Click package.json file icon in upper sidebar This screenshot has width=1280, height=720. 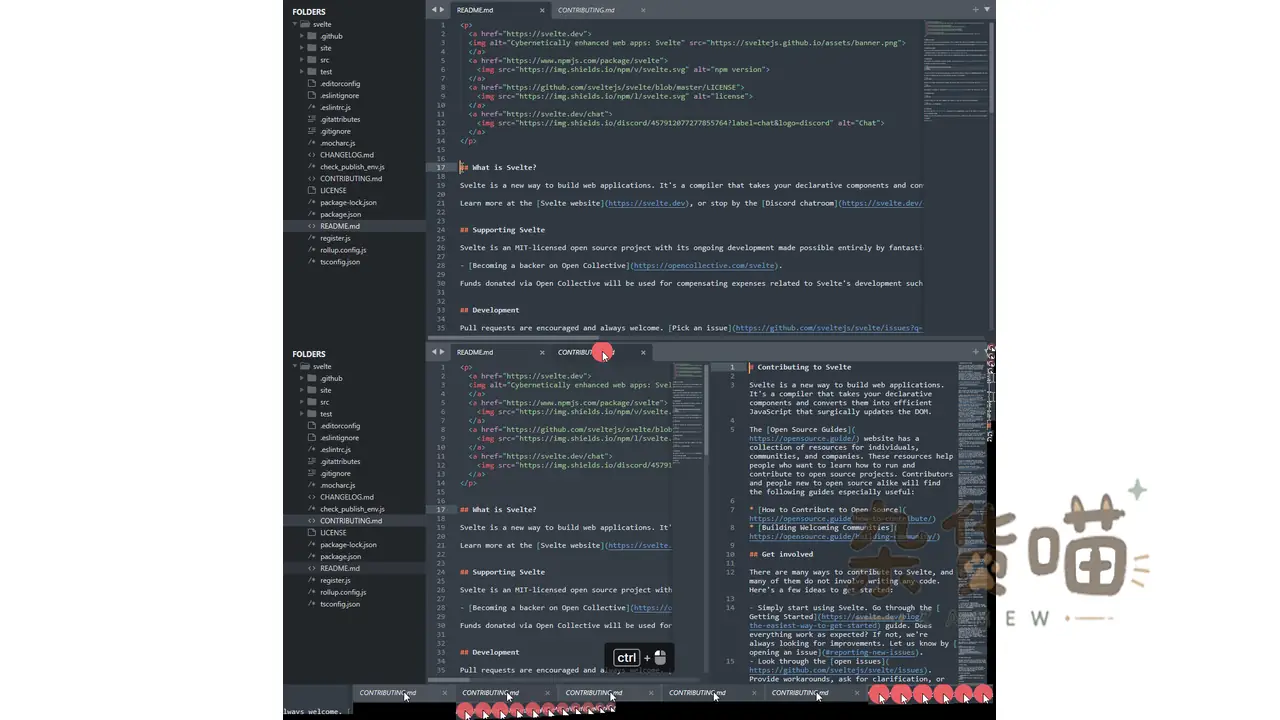click(312, 214)
